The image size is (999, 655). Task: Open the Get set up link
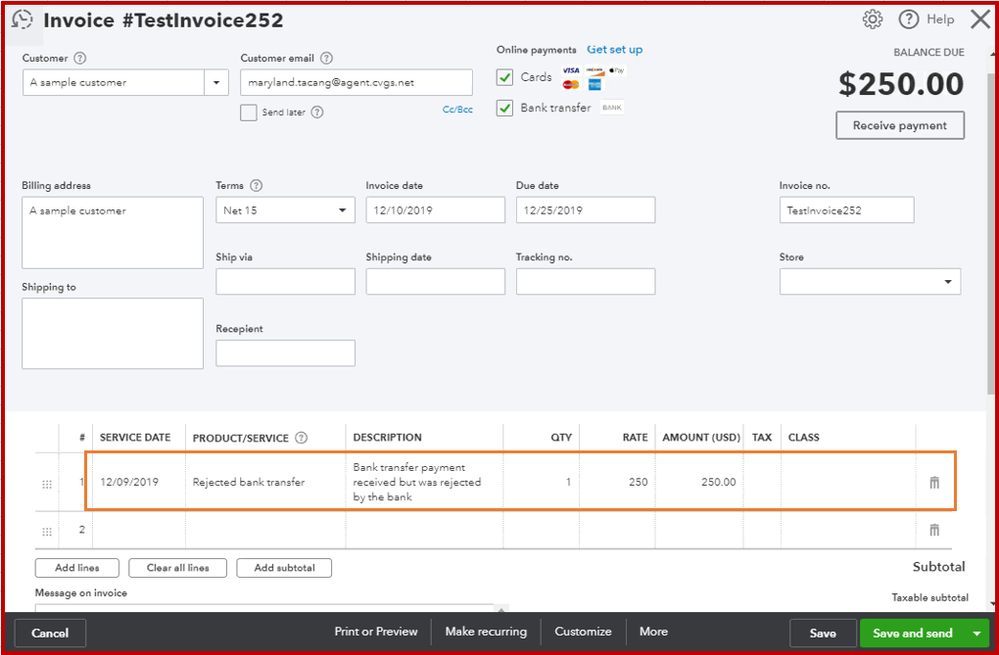pos(615,50)
